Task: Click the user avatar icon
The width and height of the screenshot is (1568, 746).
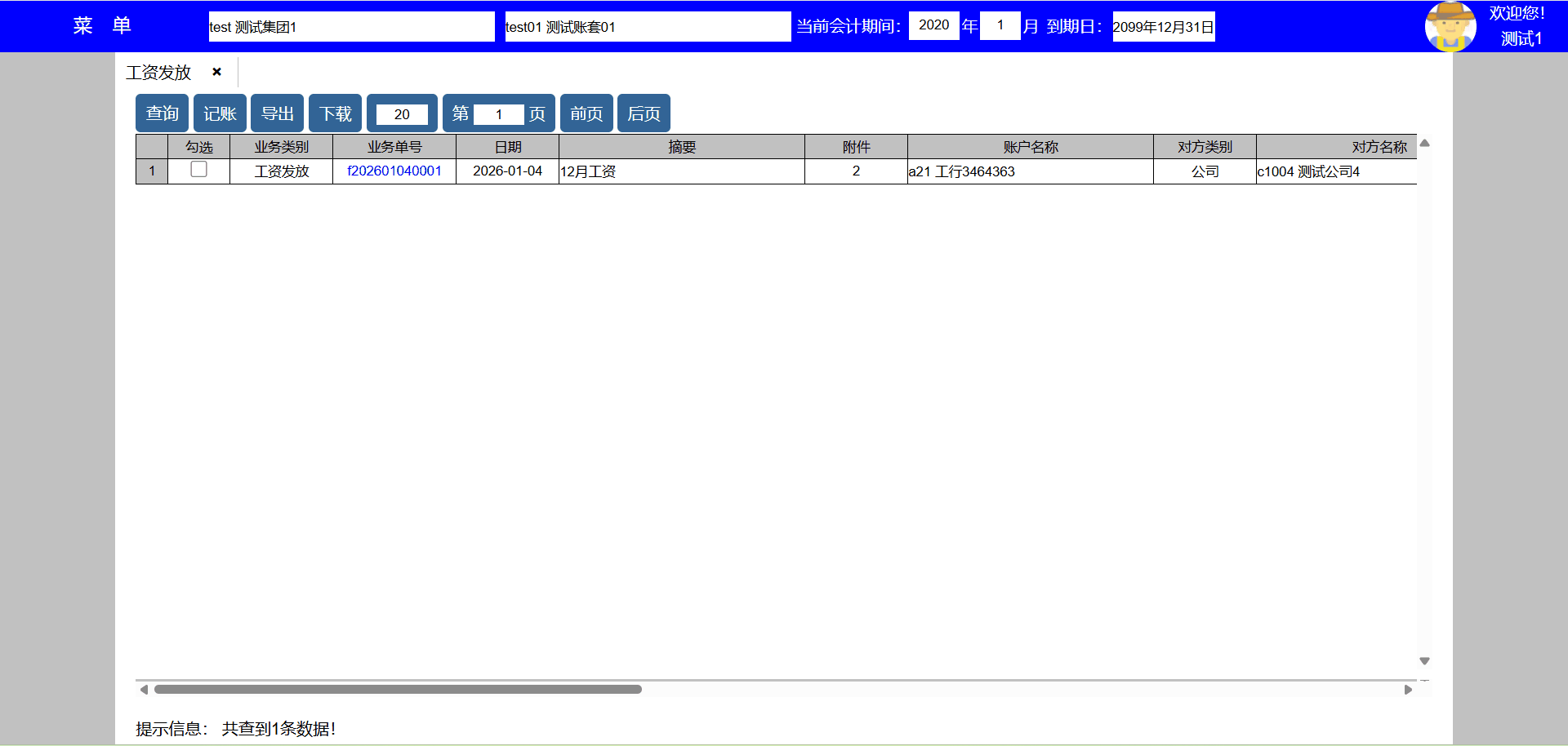Action: pyautogui.click(x=1450, y=26)
